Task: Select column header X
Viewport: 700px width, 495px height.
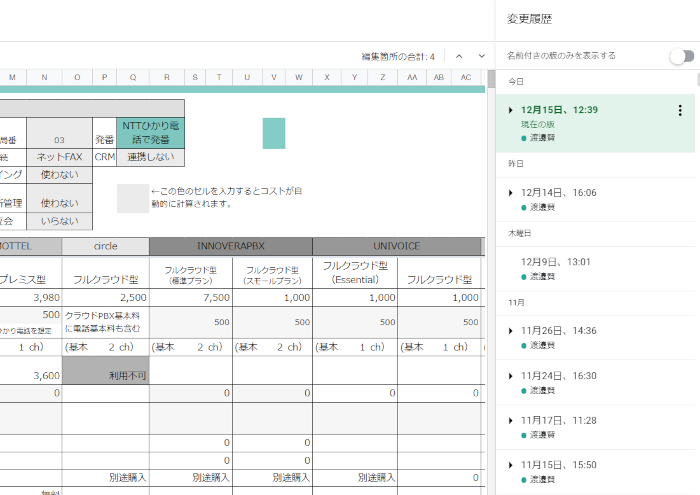Action: tap(327, 77)
